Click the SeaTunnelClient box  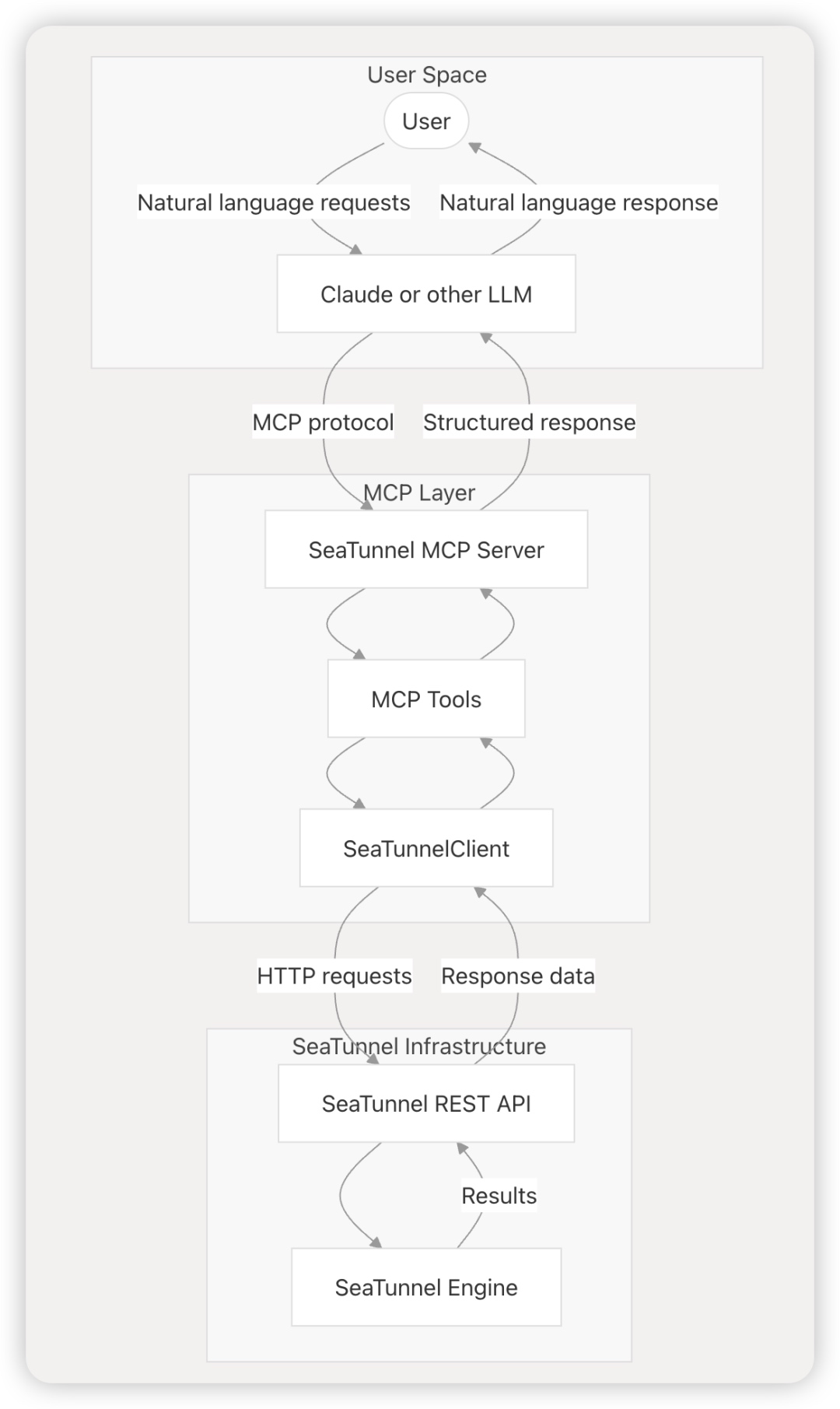coord(426,848)
